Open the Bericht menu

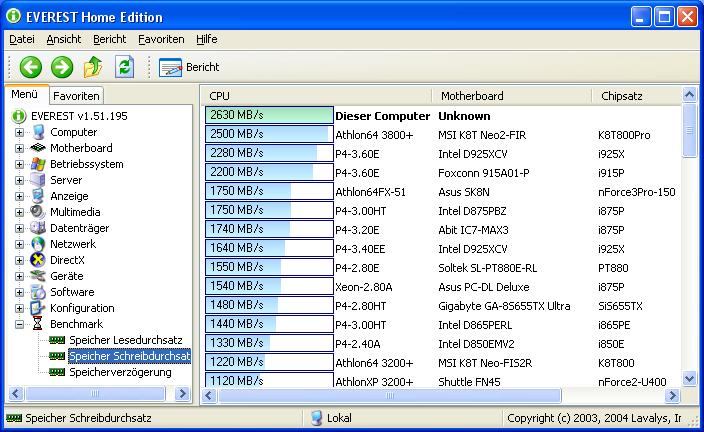[110, 40]
